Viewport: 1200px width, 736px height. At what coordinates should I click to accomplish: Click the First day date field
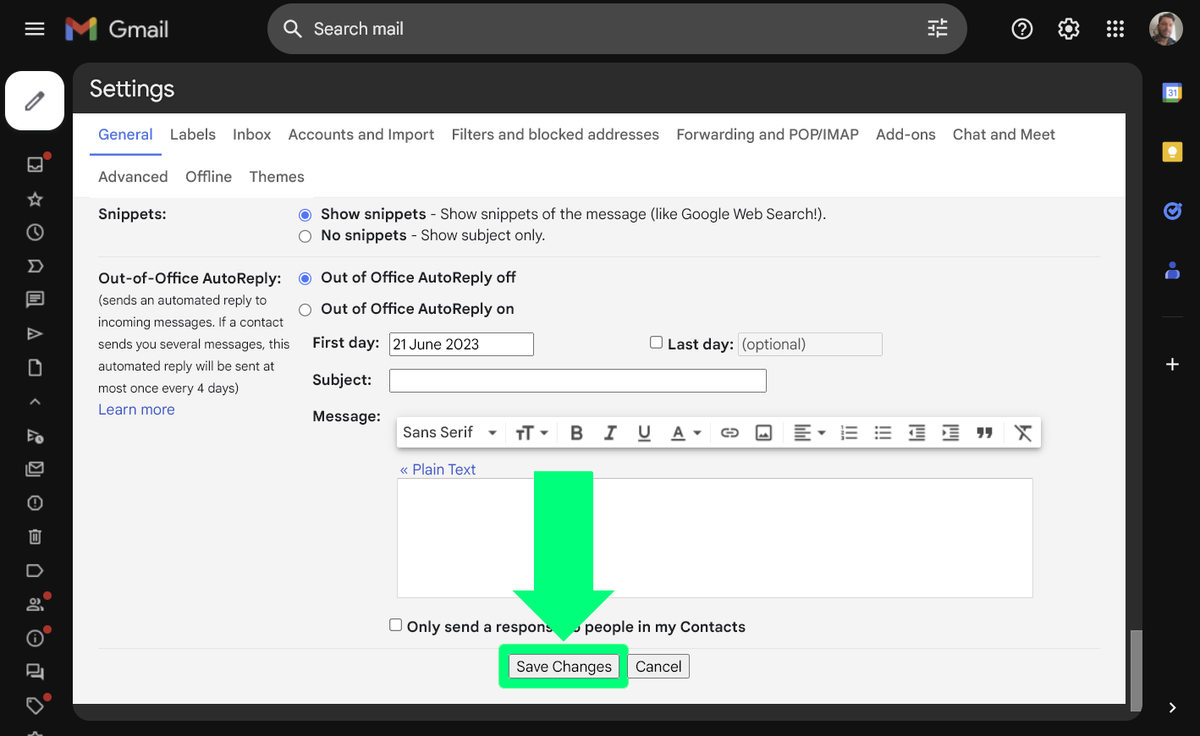[461, 343]
